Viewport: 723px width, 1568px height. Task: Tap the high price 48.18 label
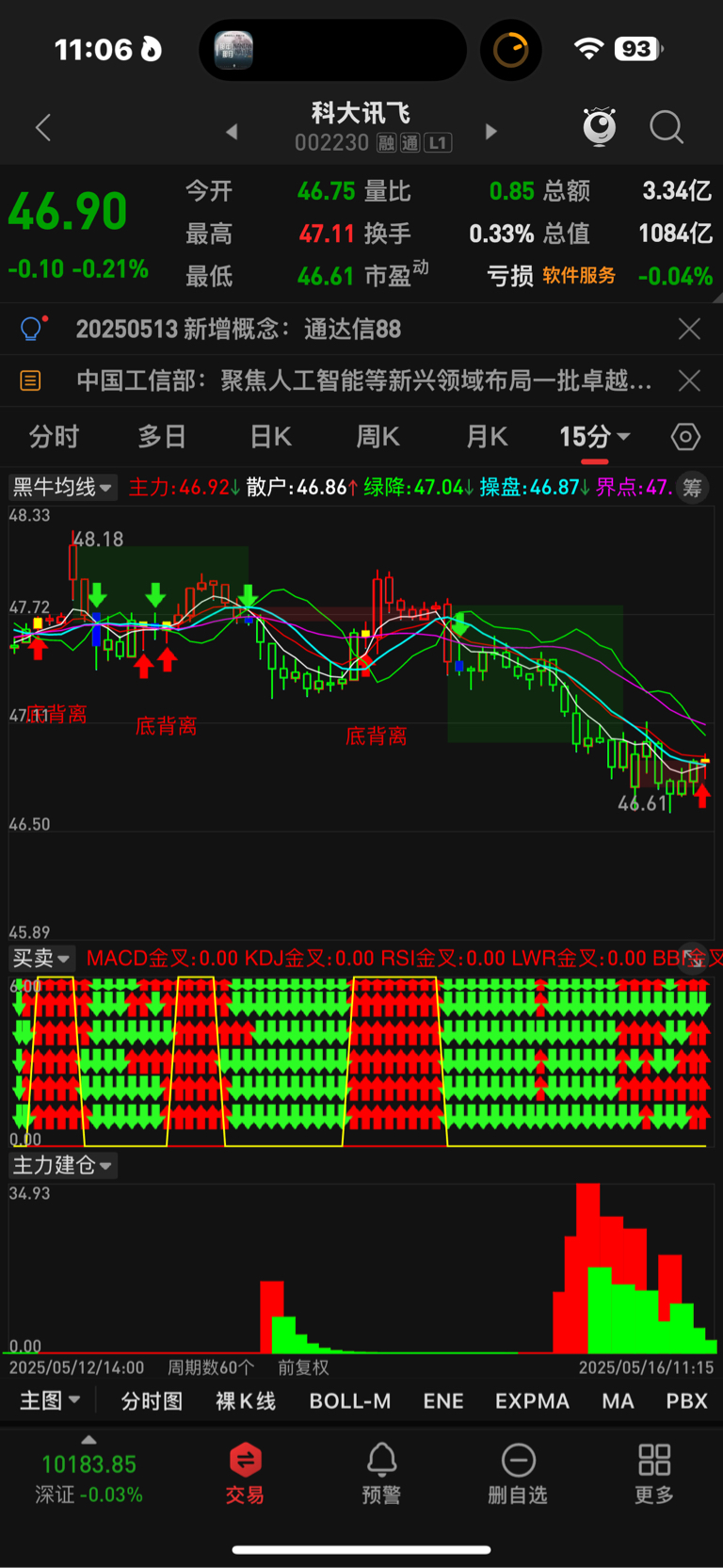click(x=99, y=540)
